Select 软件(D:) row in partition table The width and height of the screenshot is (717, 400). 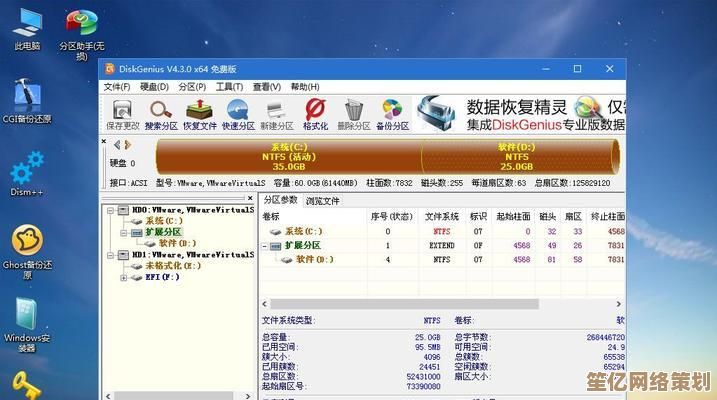443,260
